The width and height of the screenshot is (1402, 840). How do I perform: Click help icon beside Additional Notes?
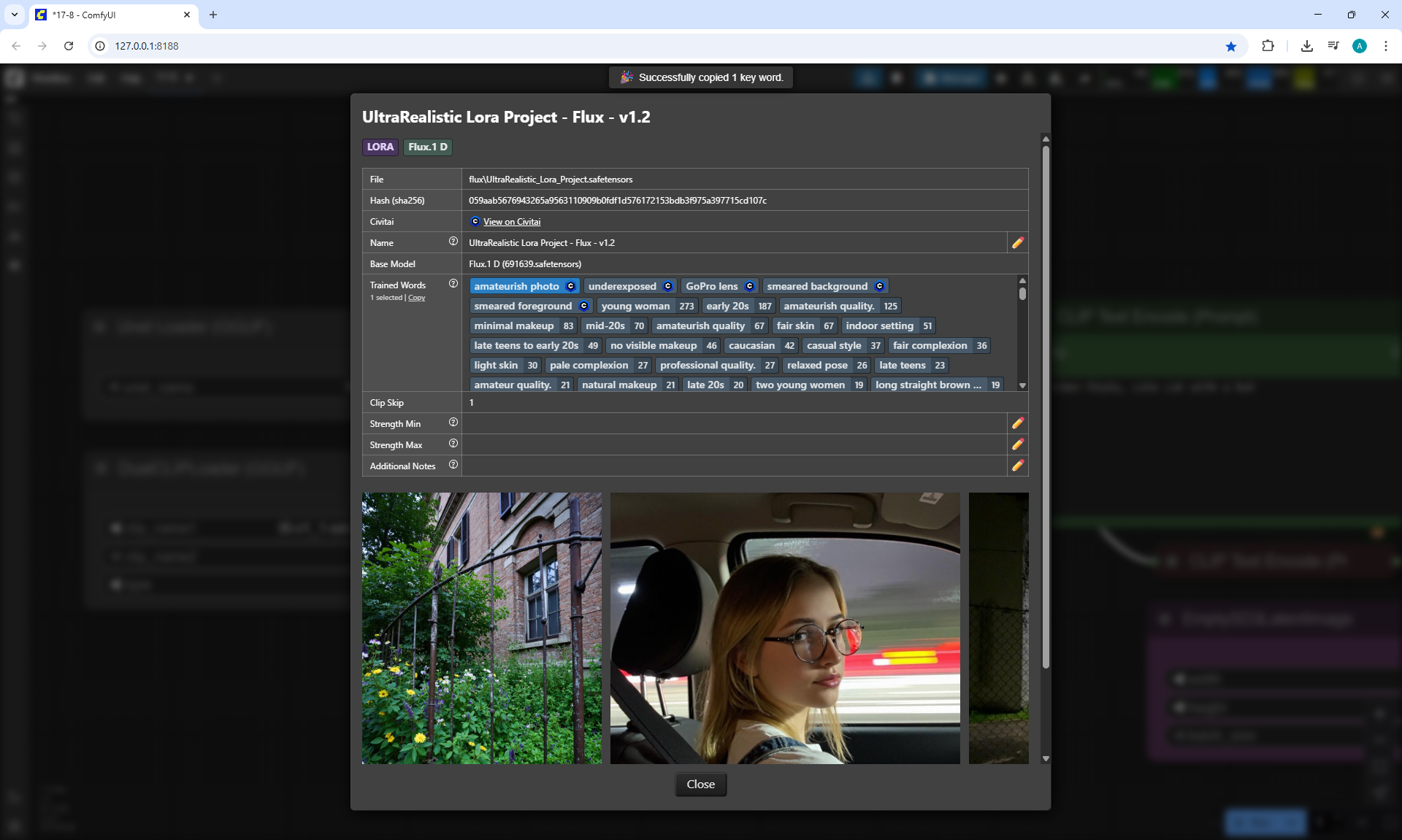453,465
